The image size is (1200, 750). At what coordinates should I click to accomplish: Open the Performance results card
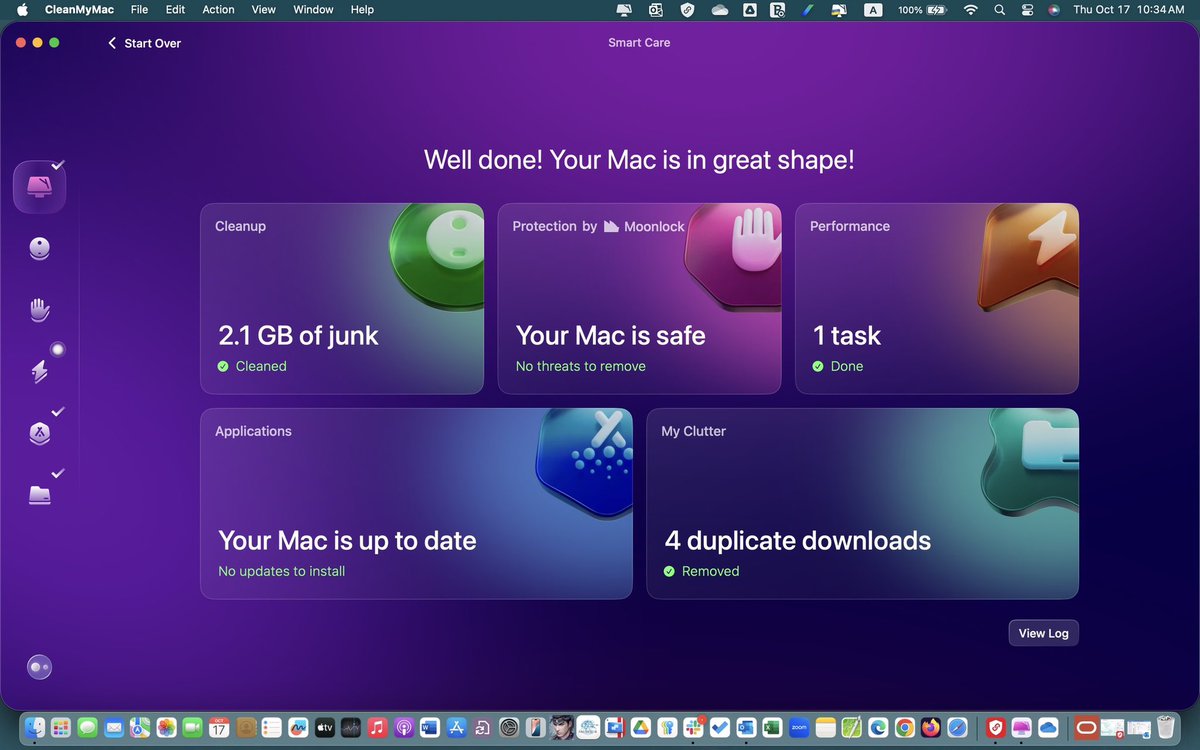pyautogui.click(x=937, y=299)
